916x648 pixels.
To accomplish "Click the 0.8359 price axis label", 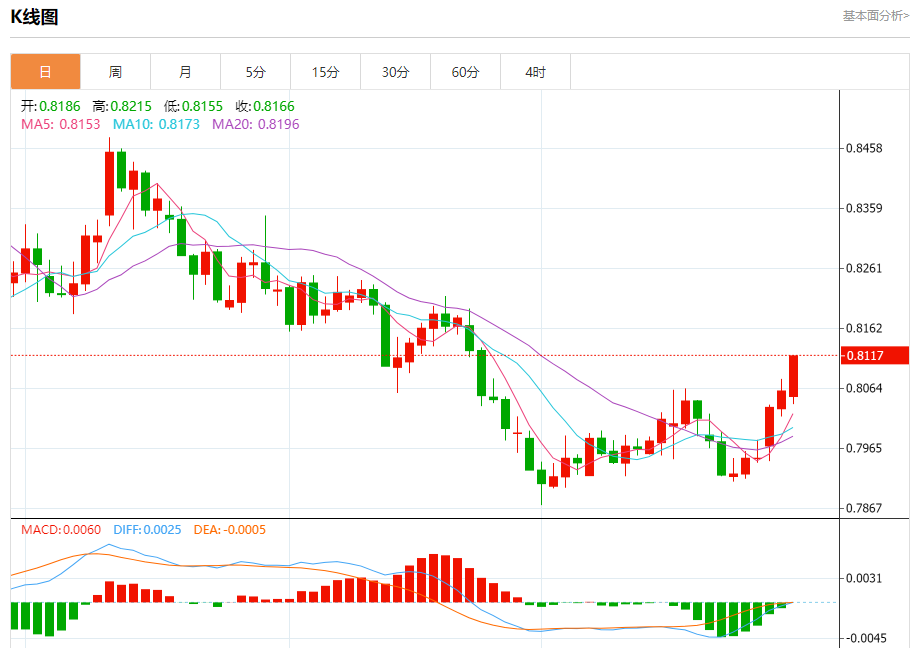I will tap(864, 208).
